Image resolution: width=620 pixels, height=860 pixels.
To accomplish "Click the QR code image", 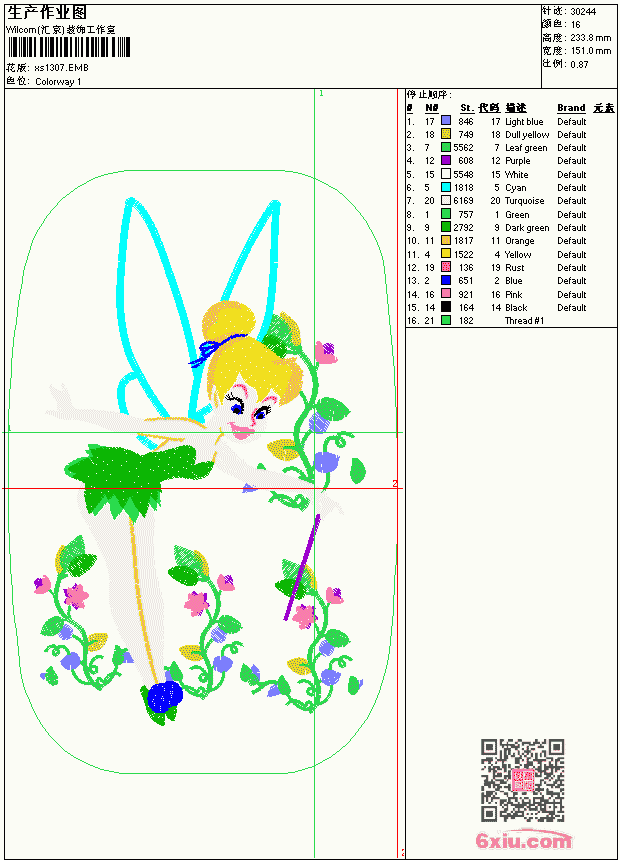I will point(523,779).
